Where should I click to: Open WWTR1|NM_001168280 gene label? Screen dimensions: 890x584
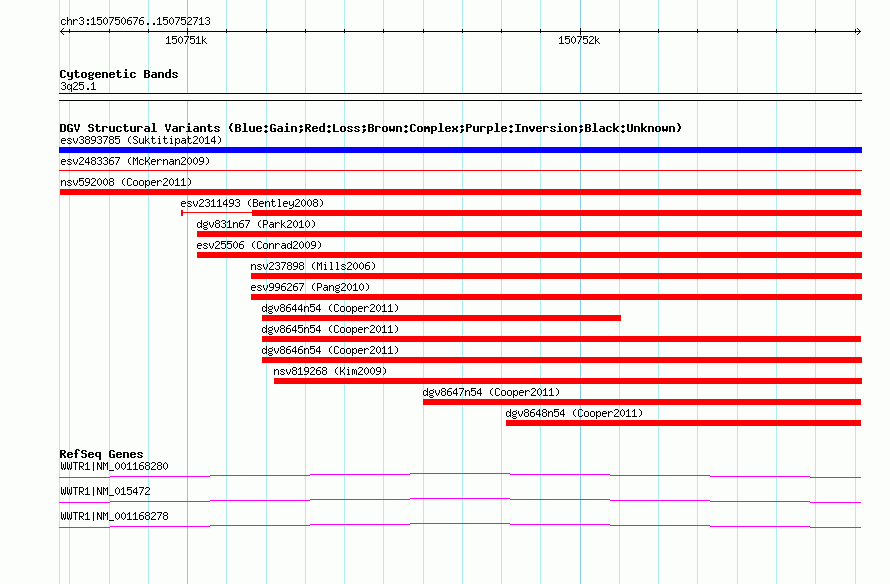[114, 467]
